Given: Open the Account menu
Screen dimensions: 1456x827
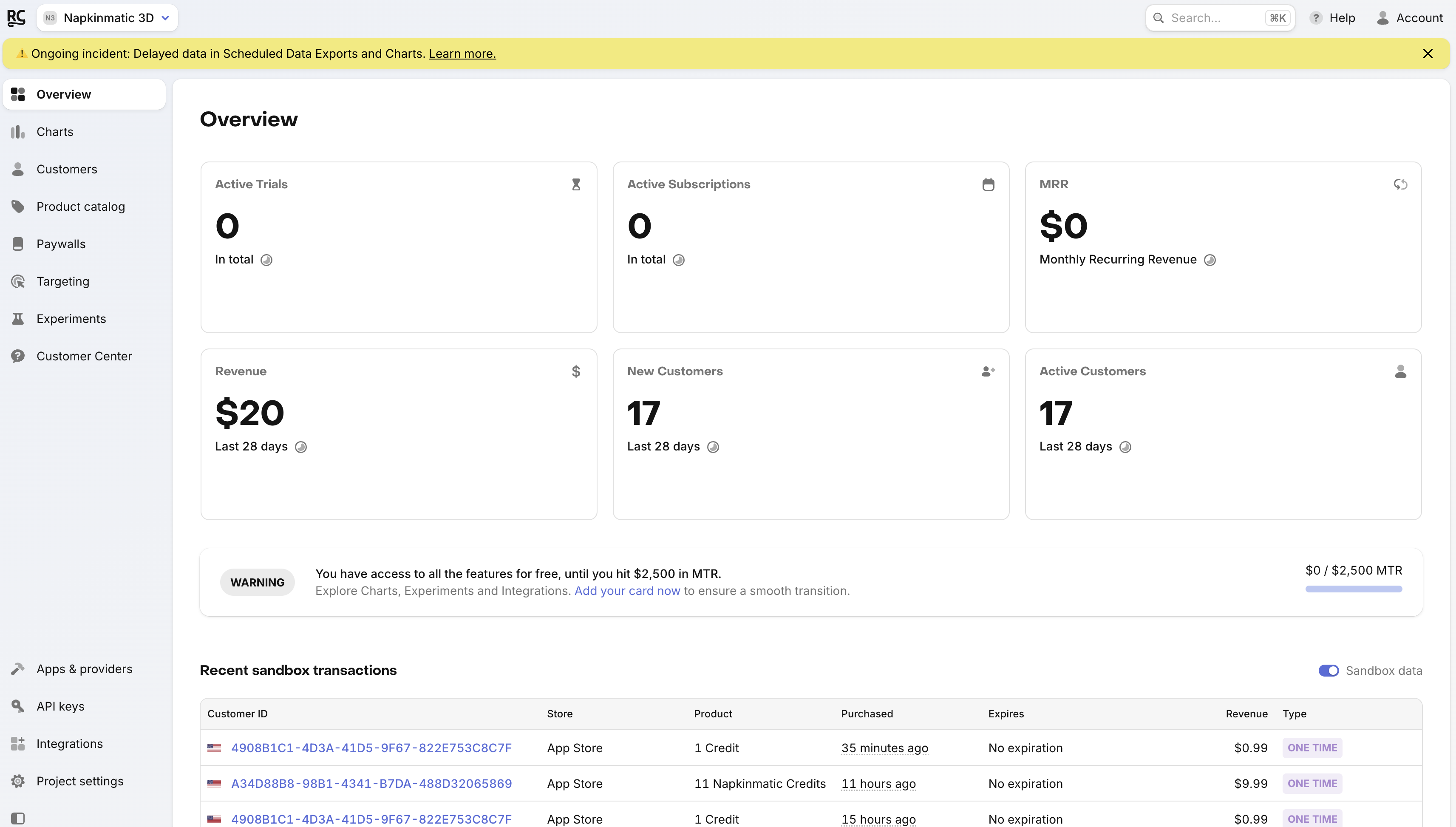Looking at the screenshot, I should coord(1409,17).
